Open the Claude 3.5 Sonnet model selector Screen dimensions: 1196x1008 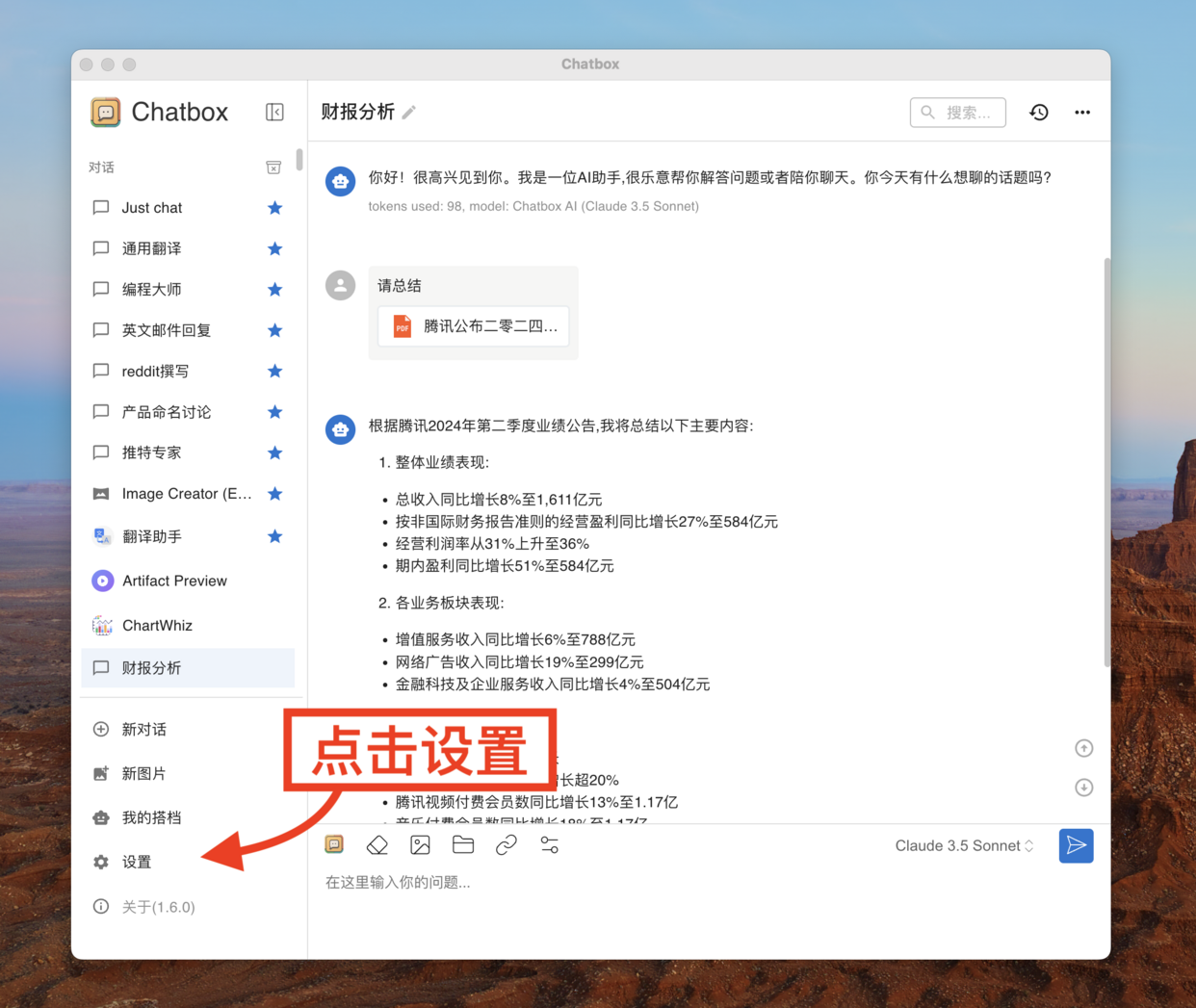pos(965,845)
